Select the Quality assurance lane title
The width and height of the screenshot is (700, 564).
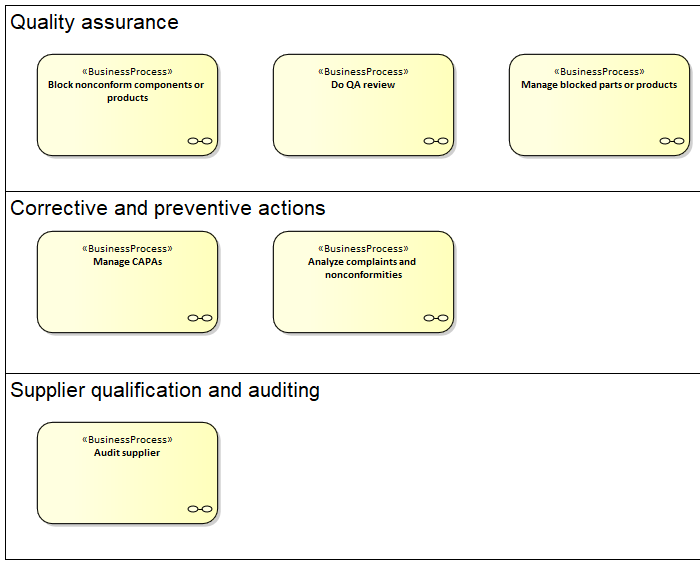point(94,22)
